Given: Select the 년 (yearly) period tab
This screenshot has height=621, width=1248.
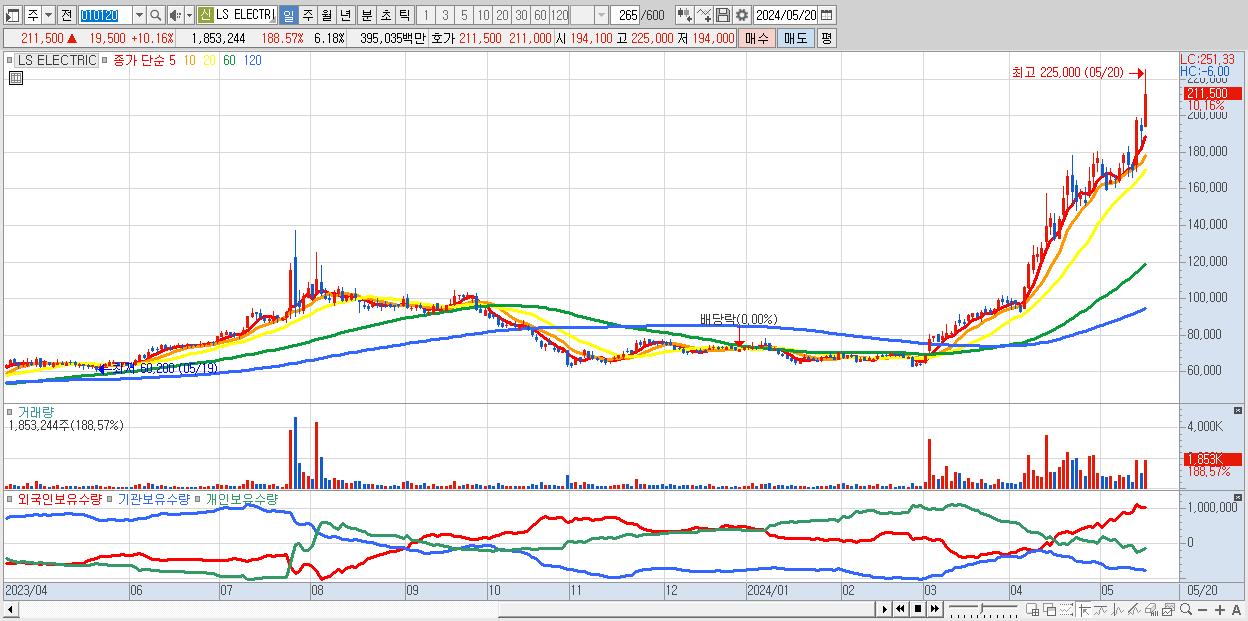Looking at the screenshot, I should pyautogui.click(x=345, y=15).
